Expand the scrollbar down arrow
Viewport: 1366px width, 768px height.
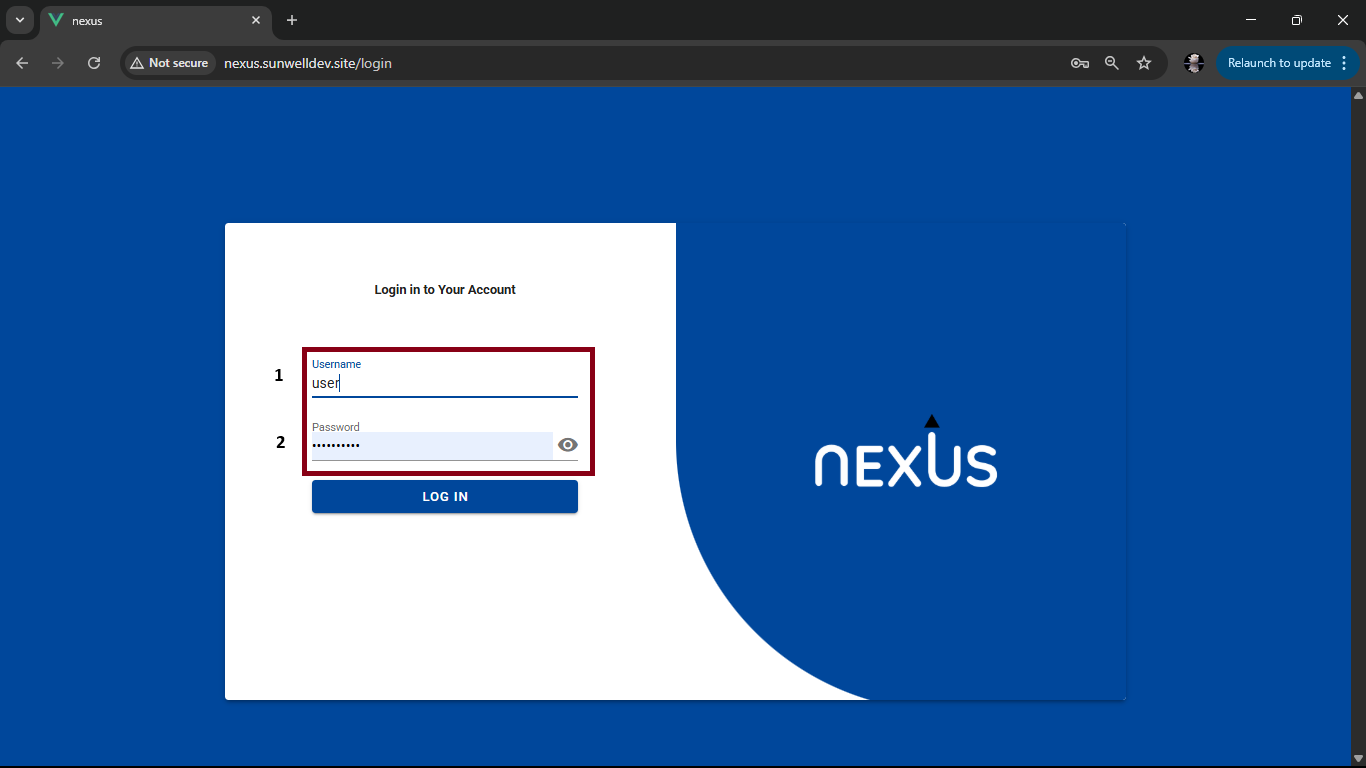pyautogui.click(x=1358, y=759)
